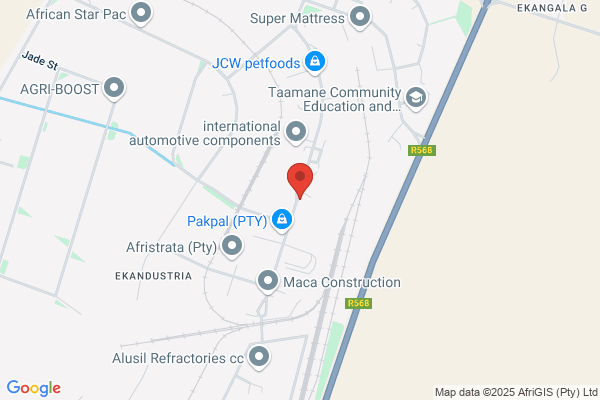The height and width of the screenshot is (400, 600).
Task: Select the Afristrata (Pty) place marker
Action: [232, 246]
